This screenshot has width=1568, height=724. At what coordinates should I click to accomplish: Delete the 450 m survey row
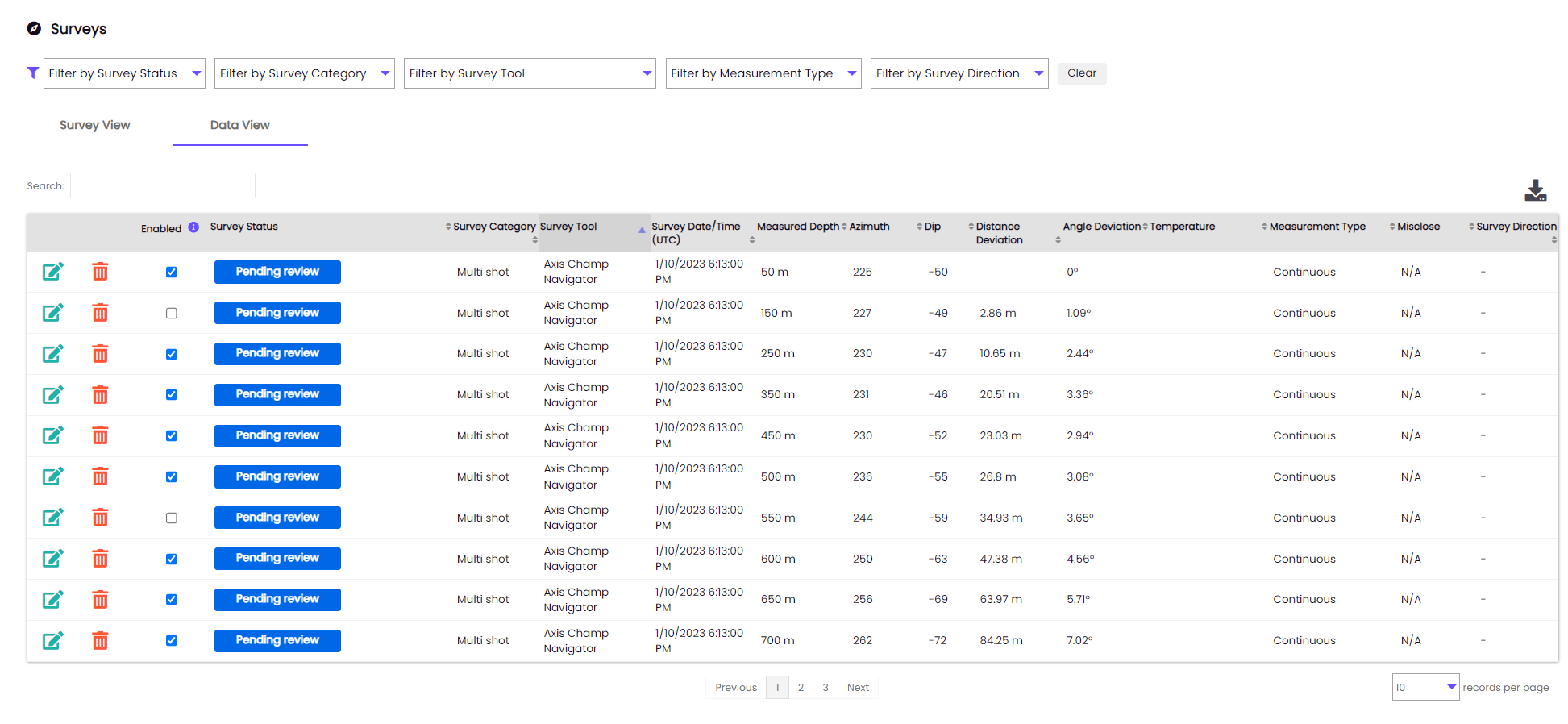100,435
